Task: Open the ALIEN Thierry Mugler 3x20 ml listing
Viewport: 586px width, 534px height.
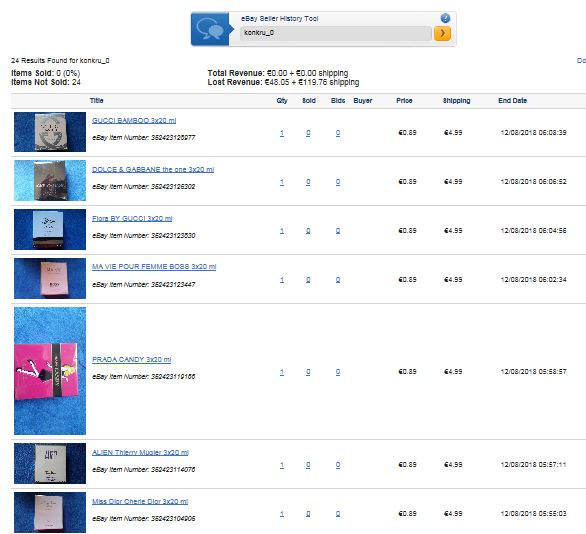Action: pos(140,453)
